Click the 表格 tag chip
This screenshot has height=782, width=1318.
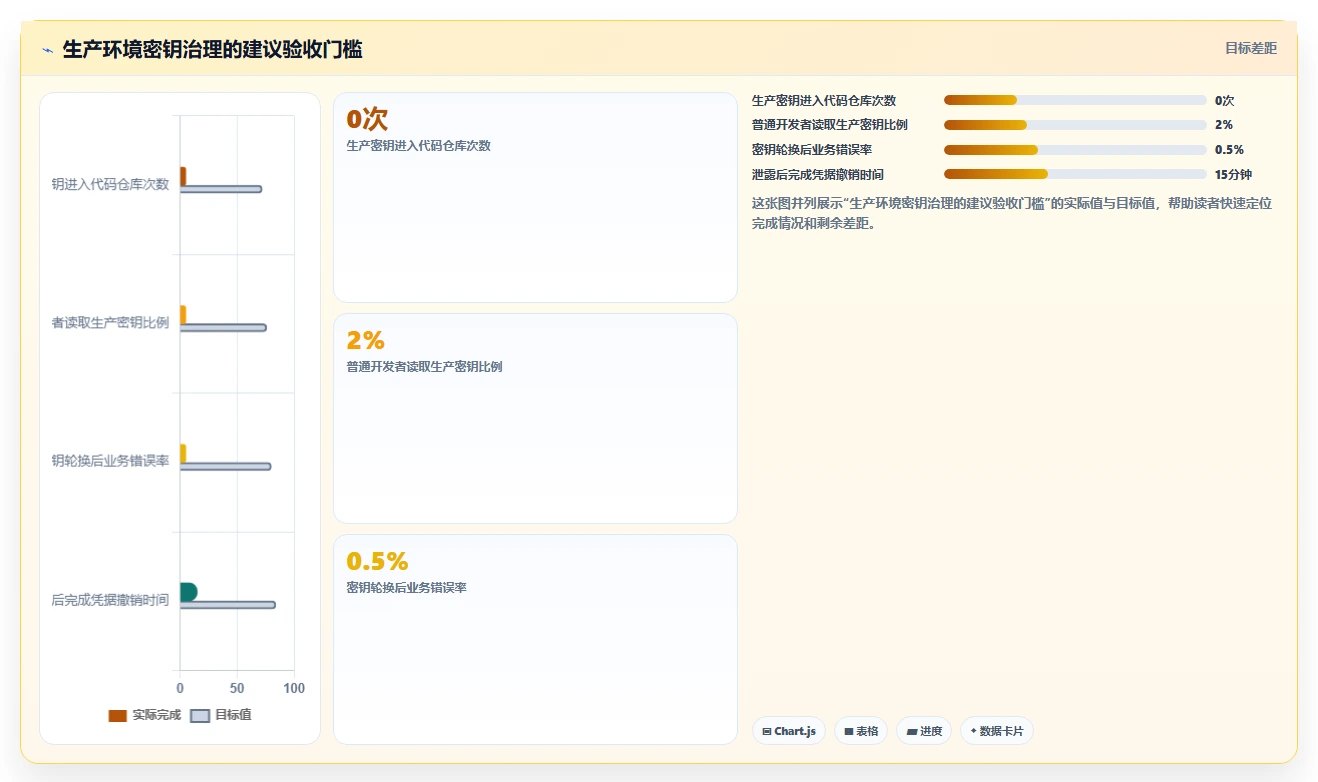(861, 731)
